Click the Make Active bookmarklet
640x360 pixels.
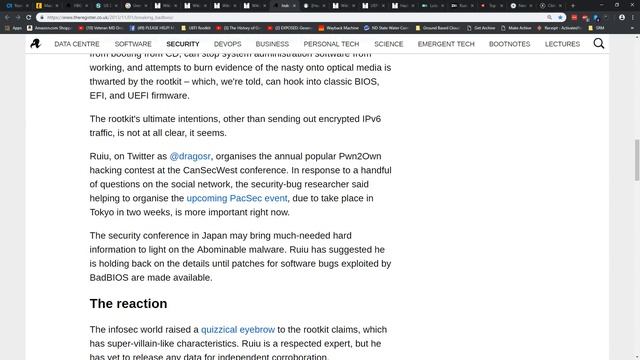[516, 28]
